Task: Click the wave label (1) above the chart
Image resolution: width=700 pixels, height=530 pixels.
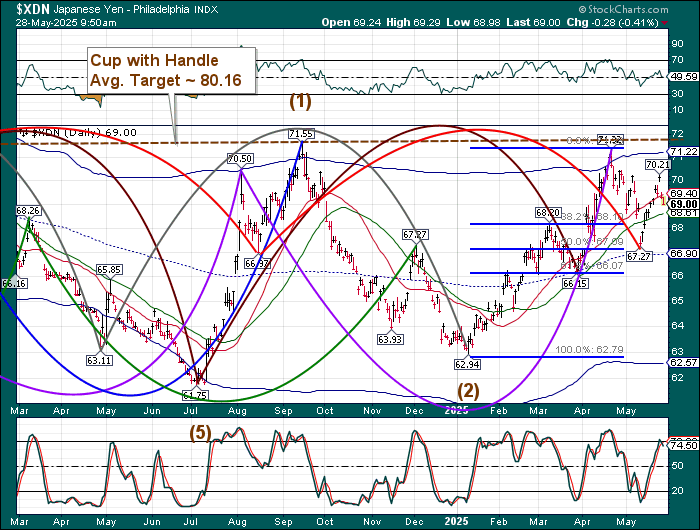Action: tap(300, 101)
